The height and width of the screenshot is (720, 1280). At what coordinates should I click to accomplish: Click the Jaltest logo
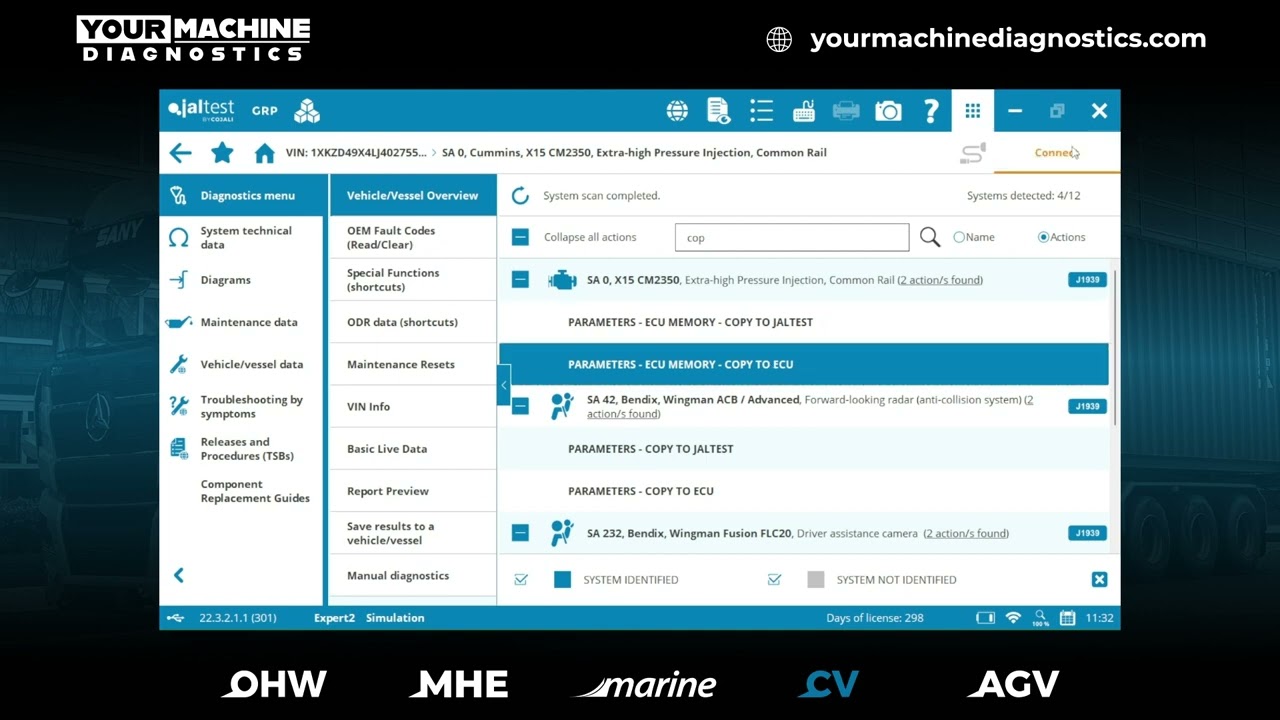pyautogui.click(x=201, y=110)
